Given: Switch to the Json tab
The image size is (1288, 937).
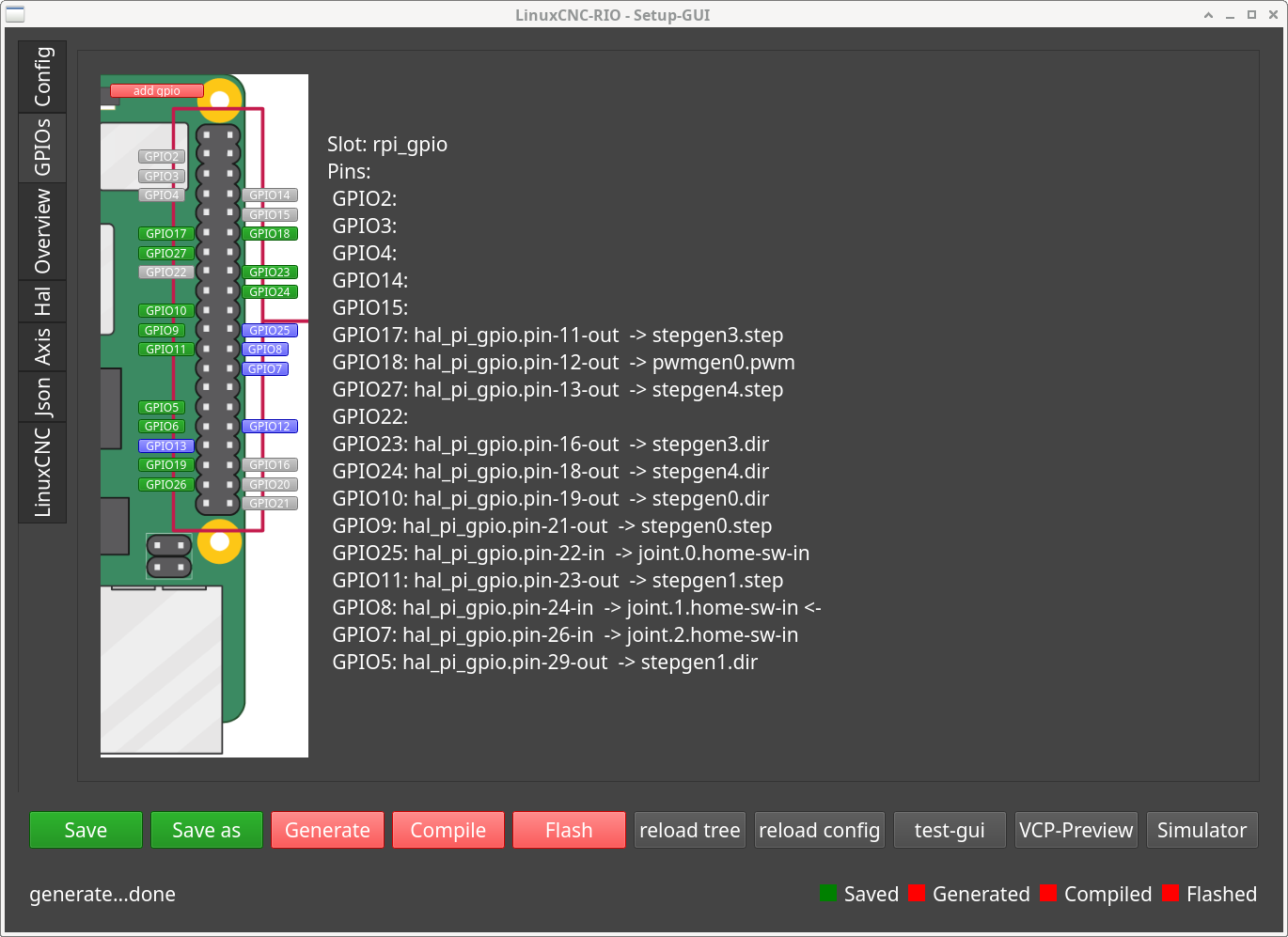Looking at the screenshot, I should tap(42, 397).
